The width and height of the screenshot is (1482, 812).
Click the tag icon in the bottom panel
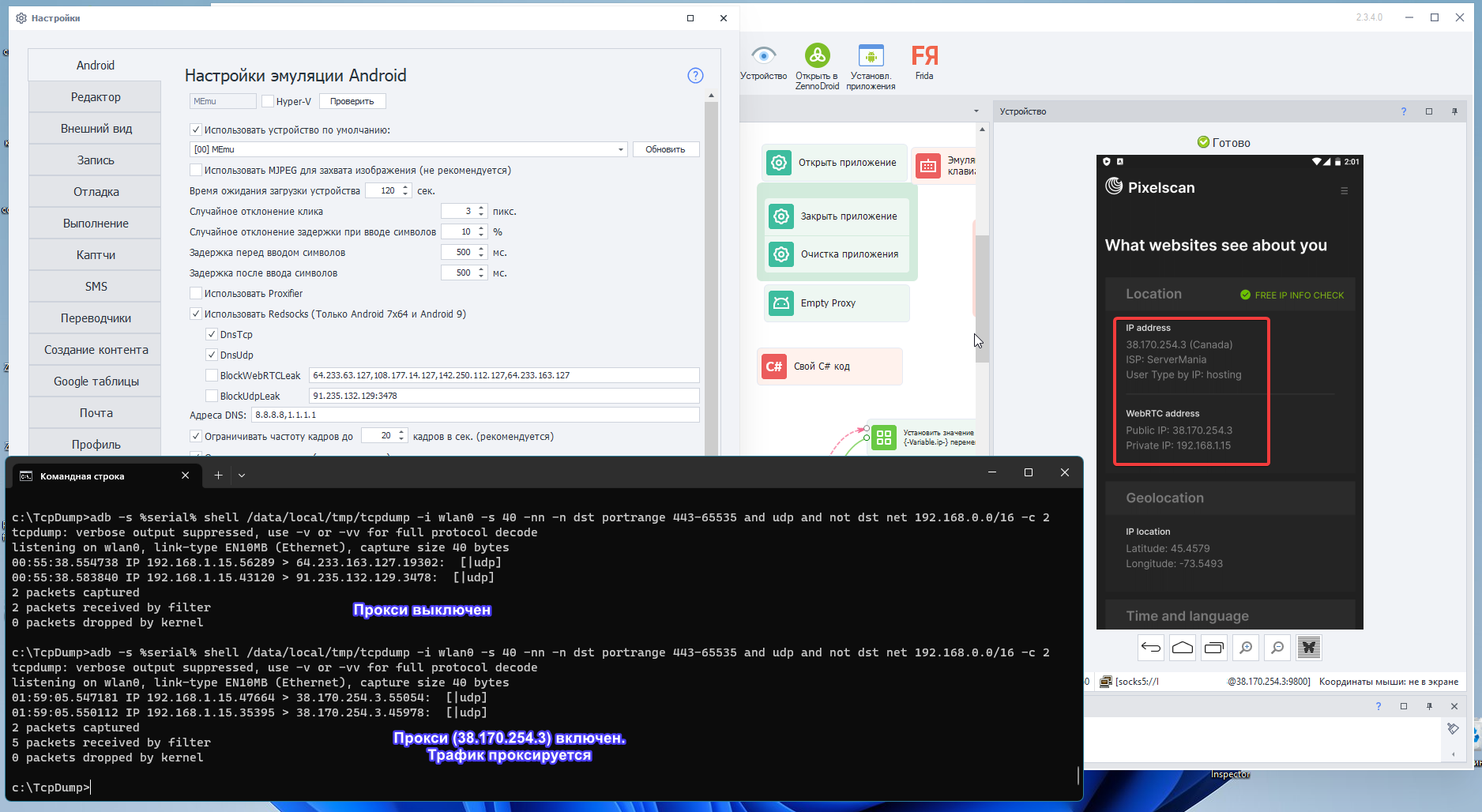(1453, 728)
